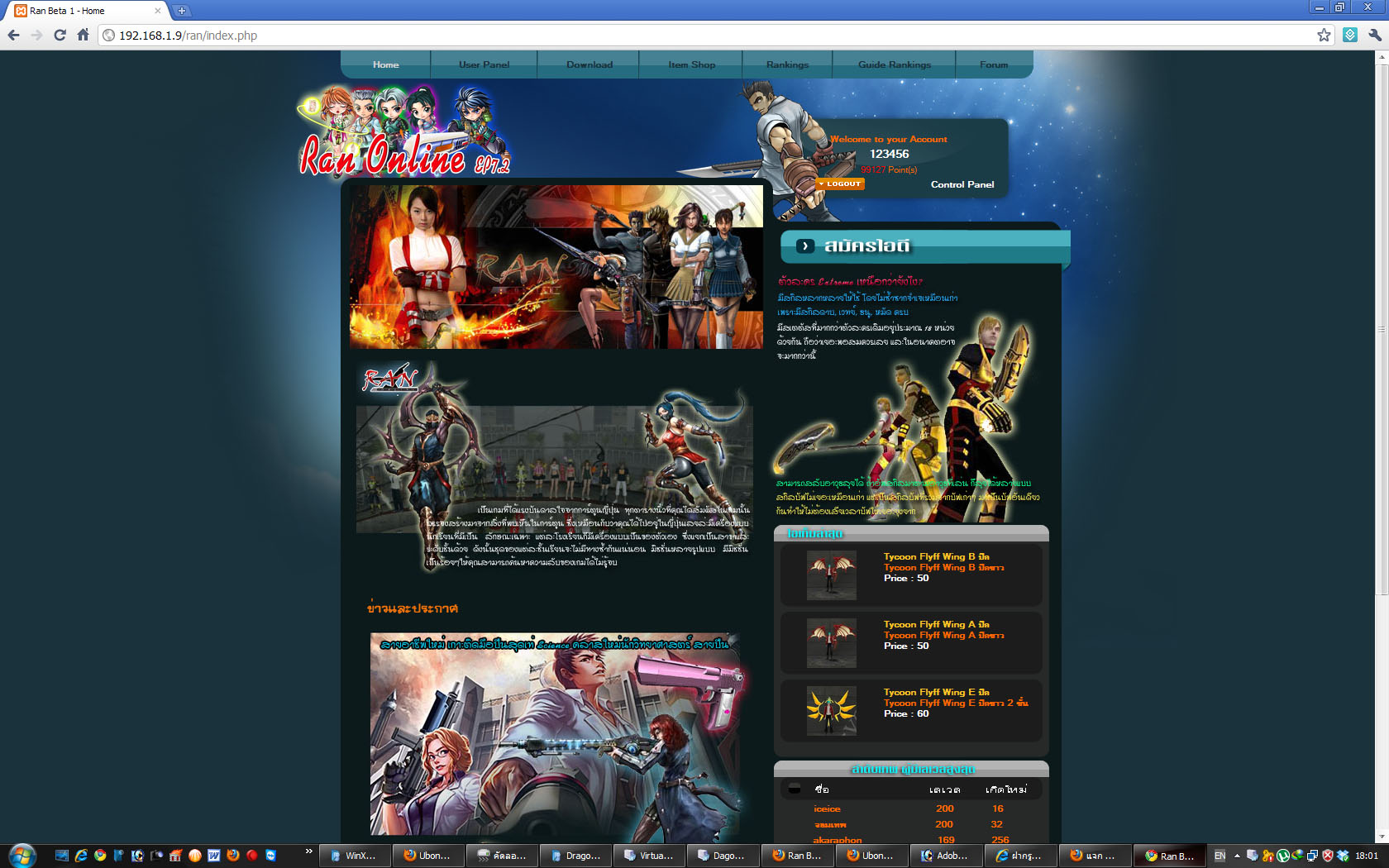Image resolution: width=1389 pixels, height=868 pixels.
Task: Open the Dropbox tray icon
Action: (1343, 856)
